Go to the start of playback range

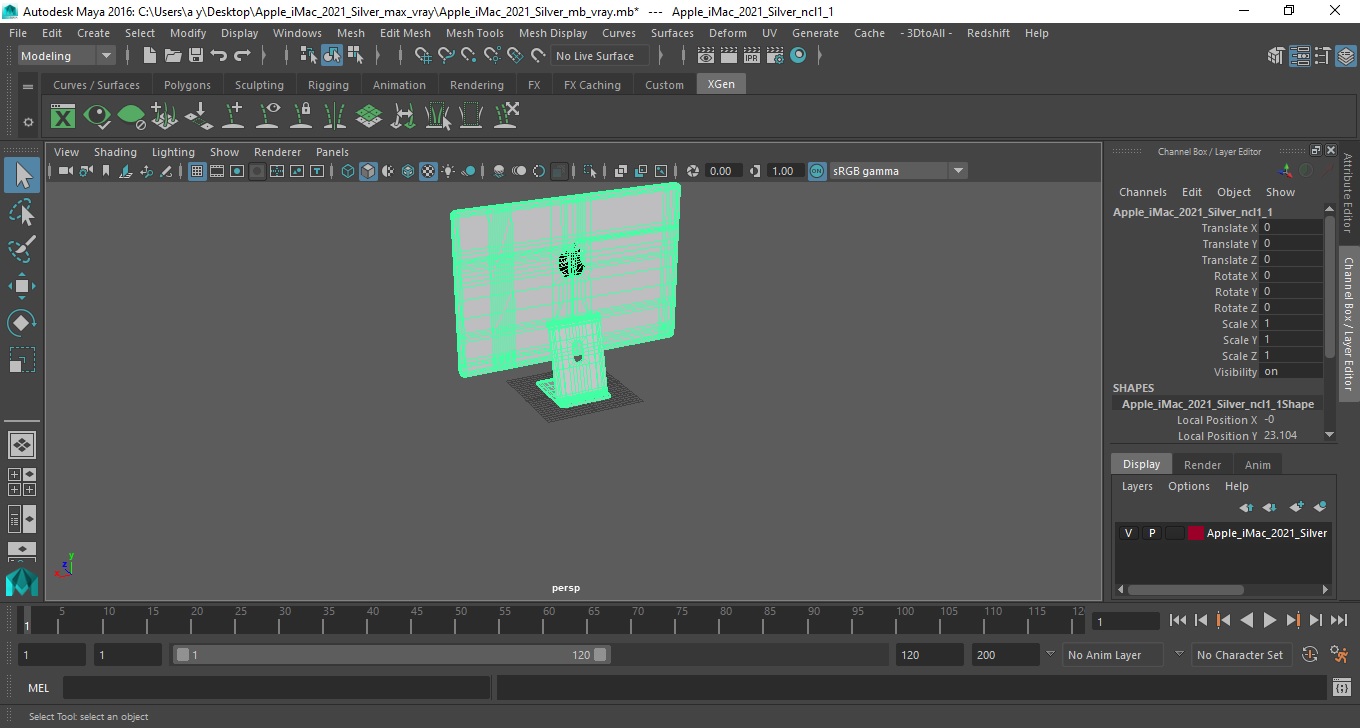point(1178,621)
